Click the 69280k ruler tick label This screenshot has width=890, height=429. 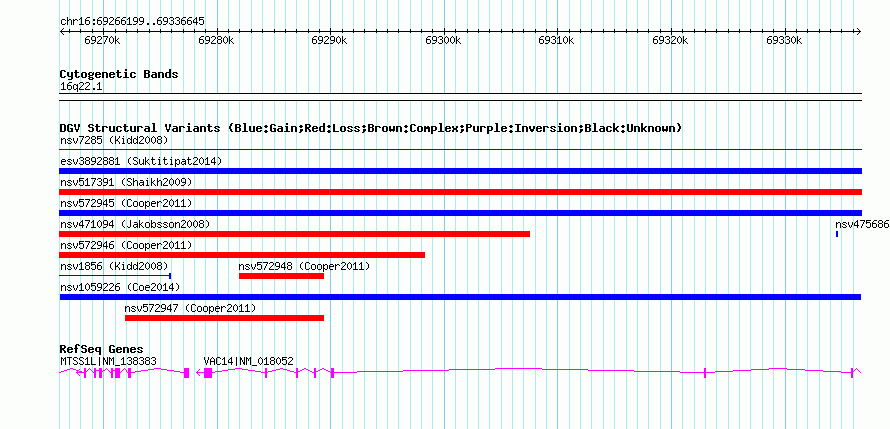216,41
